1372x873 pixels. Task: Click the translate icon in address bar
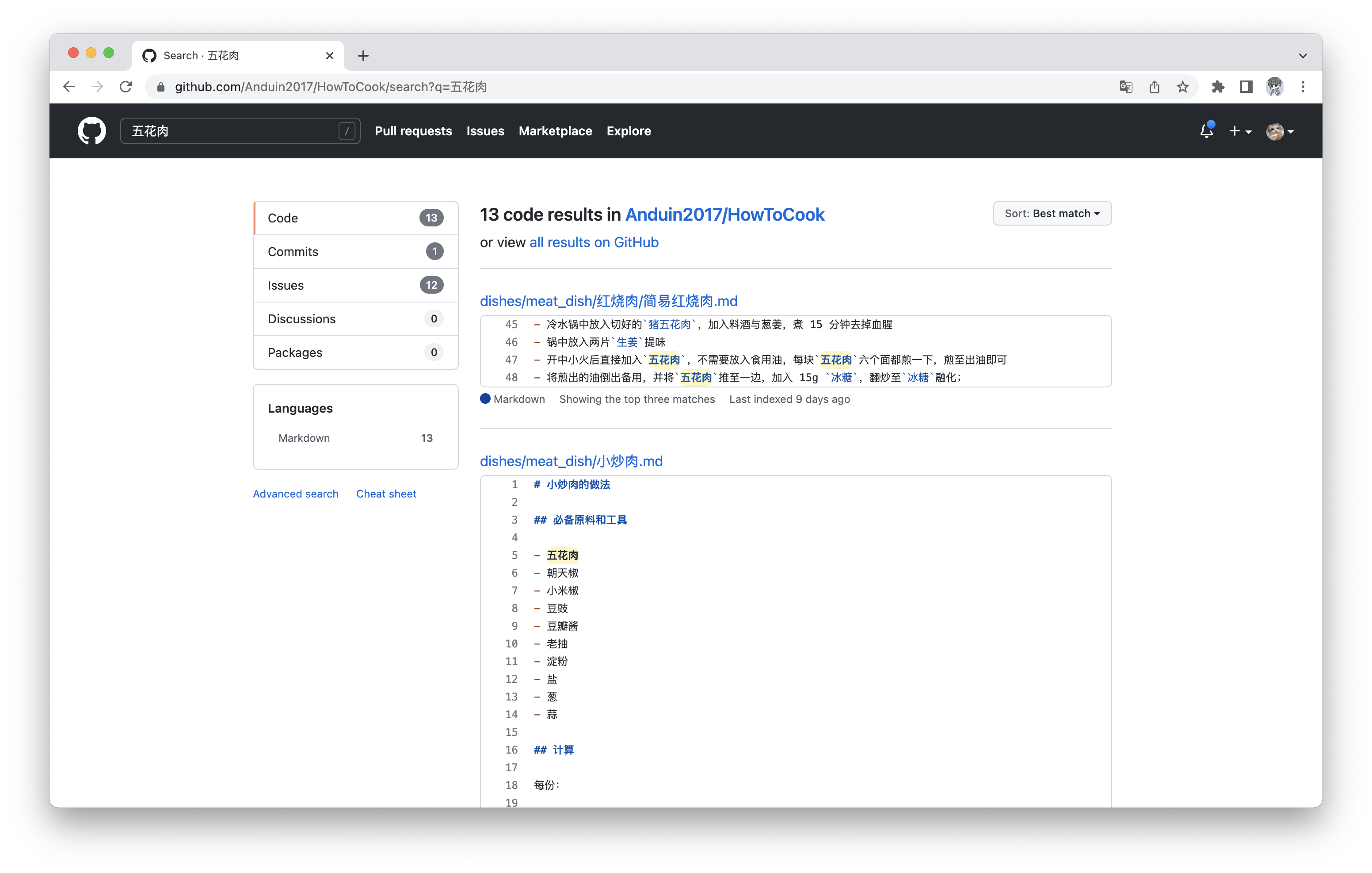pyautogui.click(x=1125, y=87)
